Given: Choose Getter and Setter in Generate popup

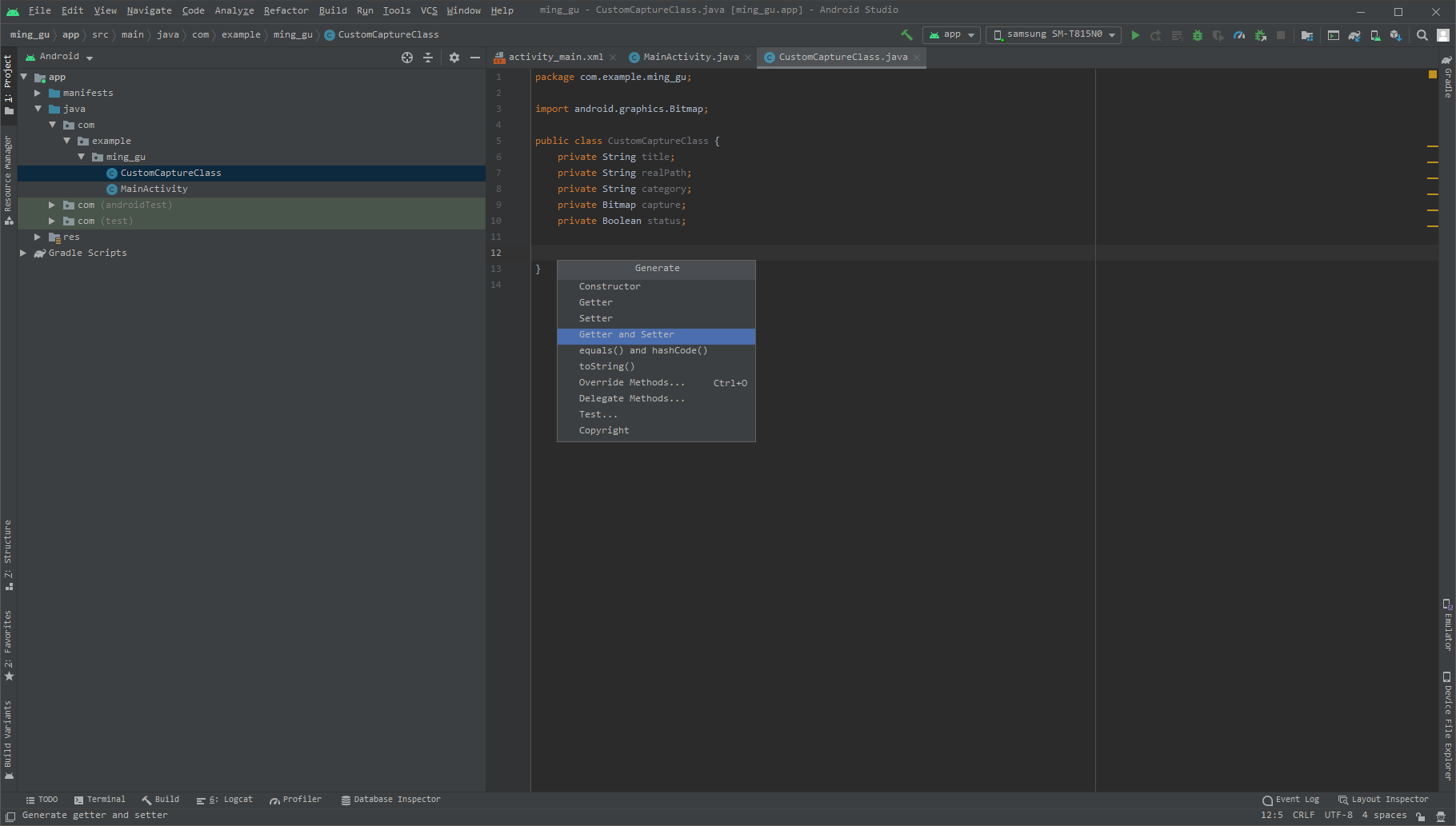Looking at the screenshot, I should (656, 336).
